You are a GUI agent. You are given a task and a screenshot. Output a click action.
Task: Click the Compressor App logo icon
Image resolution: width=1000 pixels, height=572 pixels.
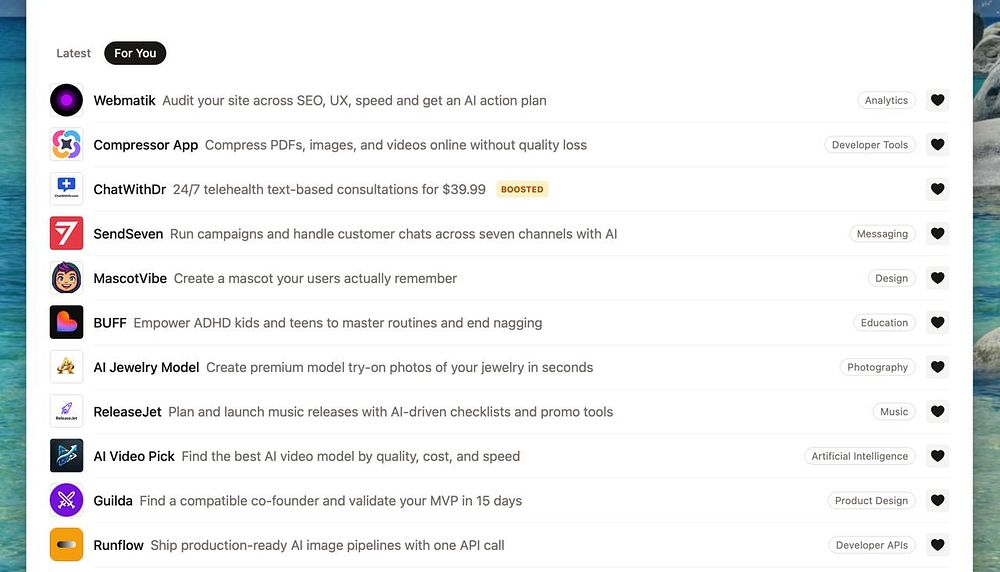click(x=67, y=145)
